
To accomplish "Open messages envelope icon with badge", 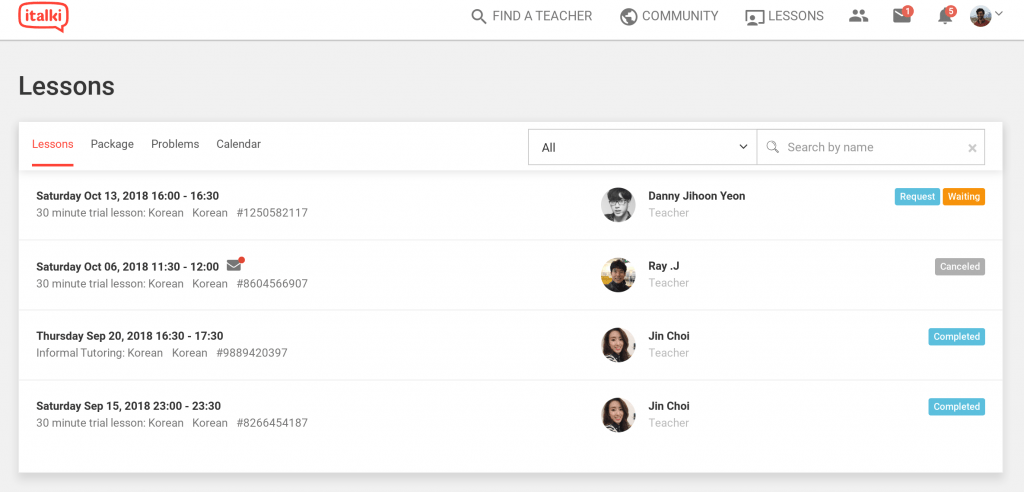I will (x=903, y=16).
